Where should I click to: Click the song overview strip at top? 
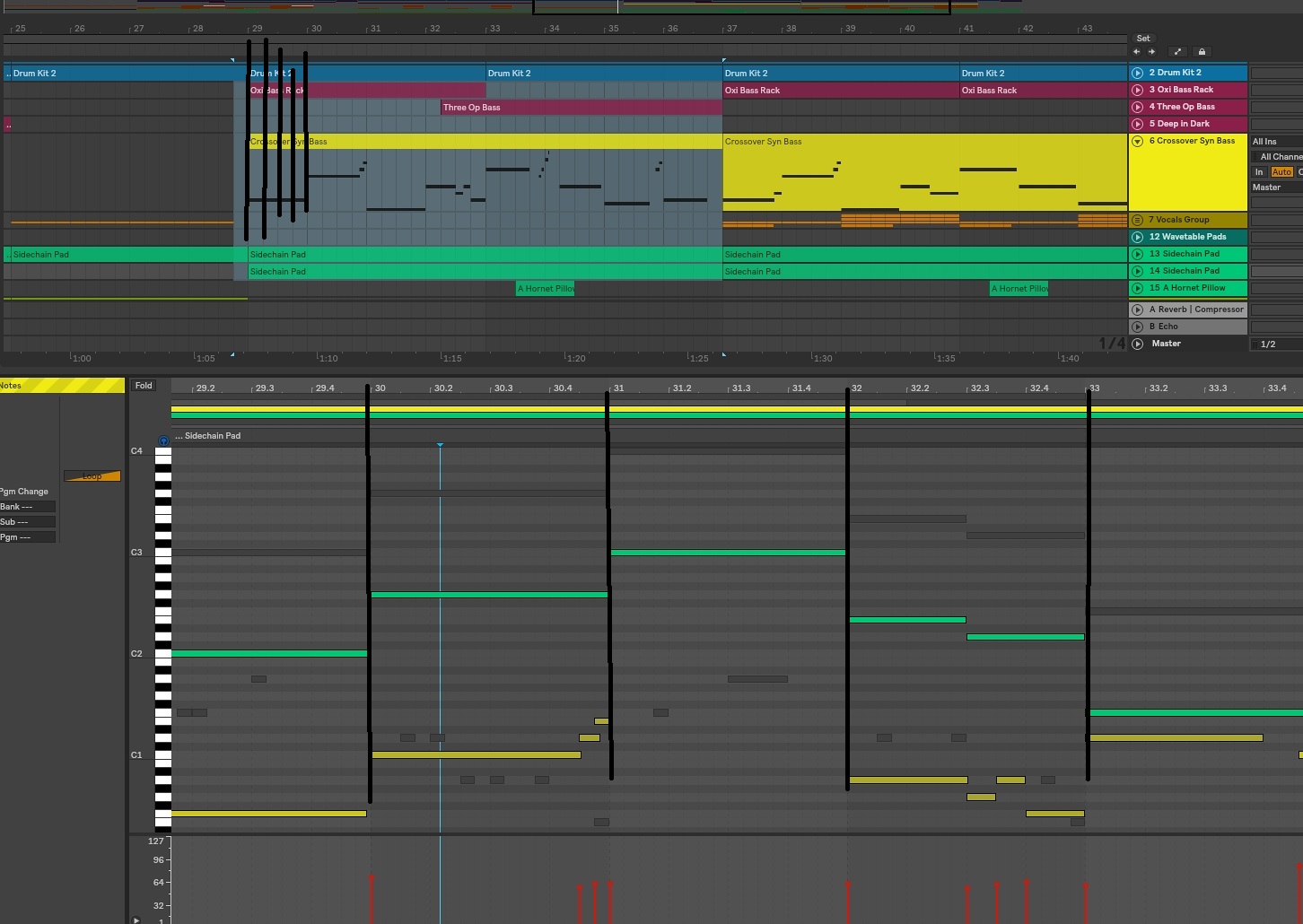point(651,6)
